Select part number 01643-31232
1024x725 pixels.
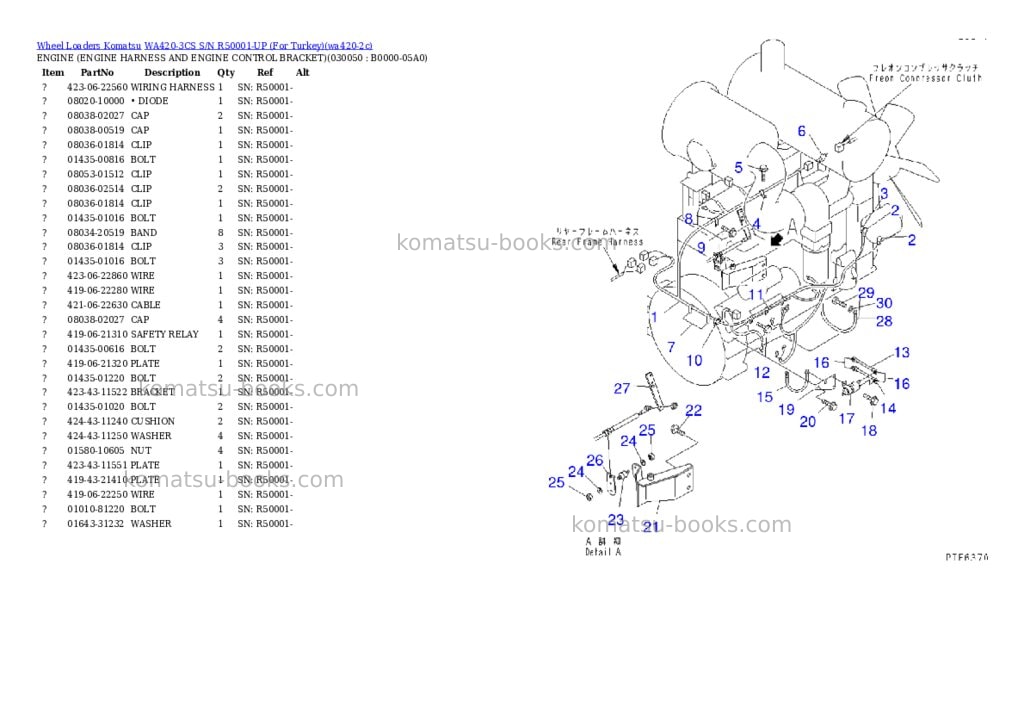pyautogui.click(x=95, y=524)
